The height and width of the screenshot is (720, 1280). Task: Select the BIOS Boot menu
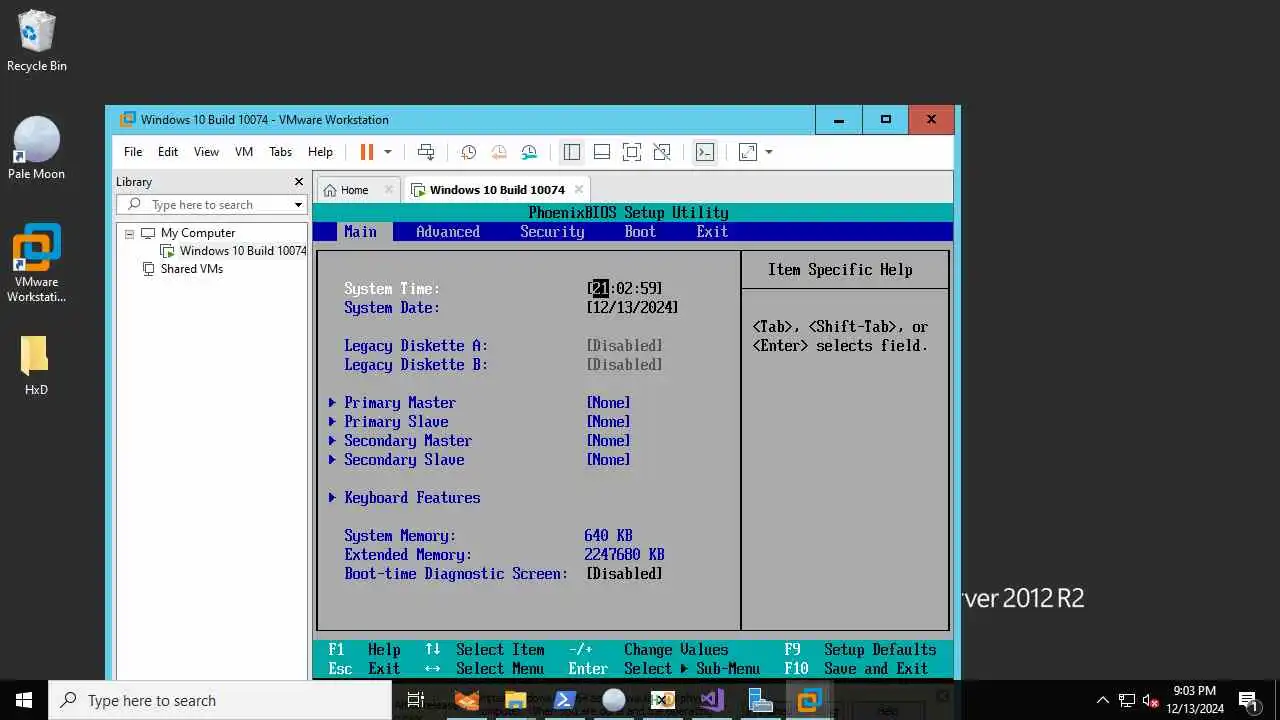pyautogui.click(x=640, y=231)
